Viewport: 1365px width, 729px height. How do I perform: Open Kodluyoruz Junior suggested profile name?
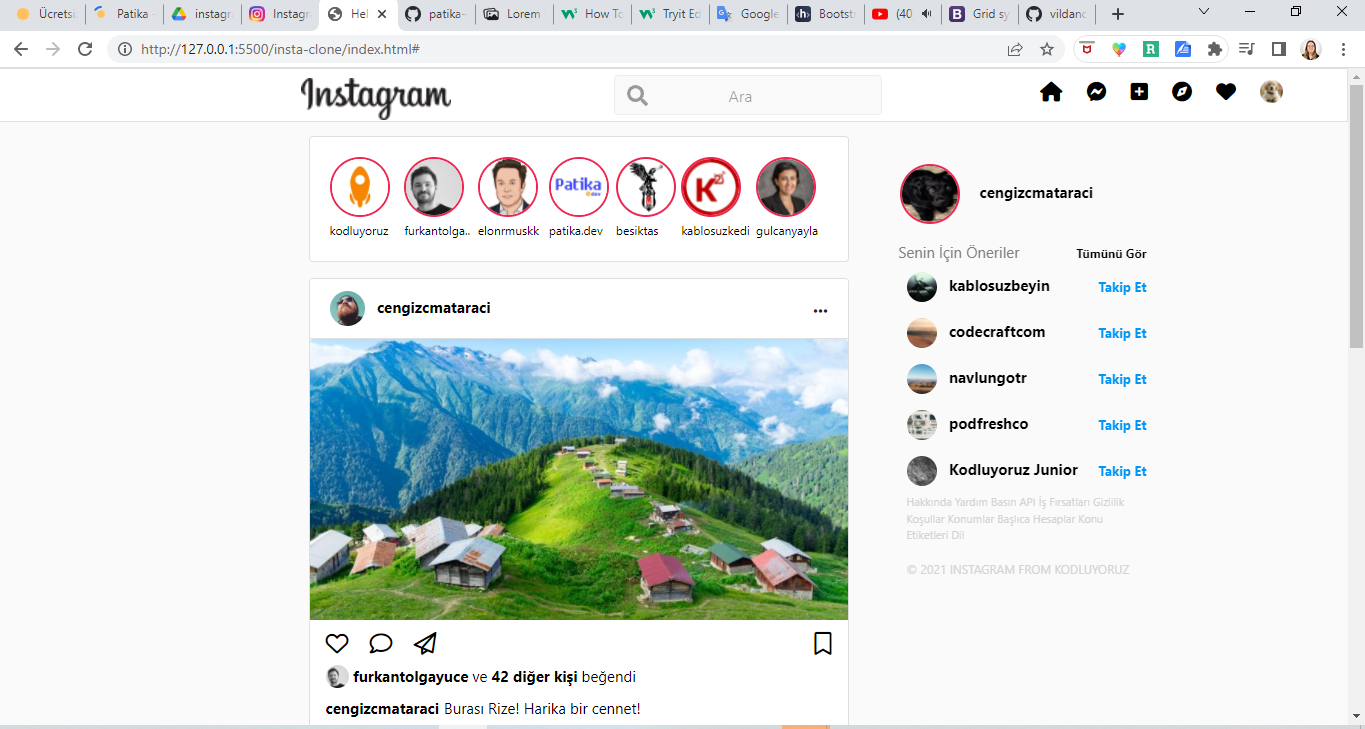[x=1013, y=470]
